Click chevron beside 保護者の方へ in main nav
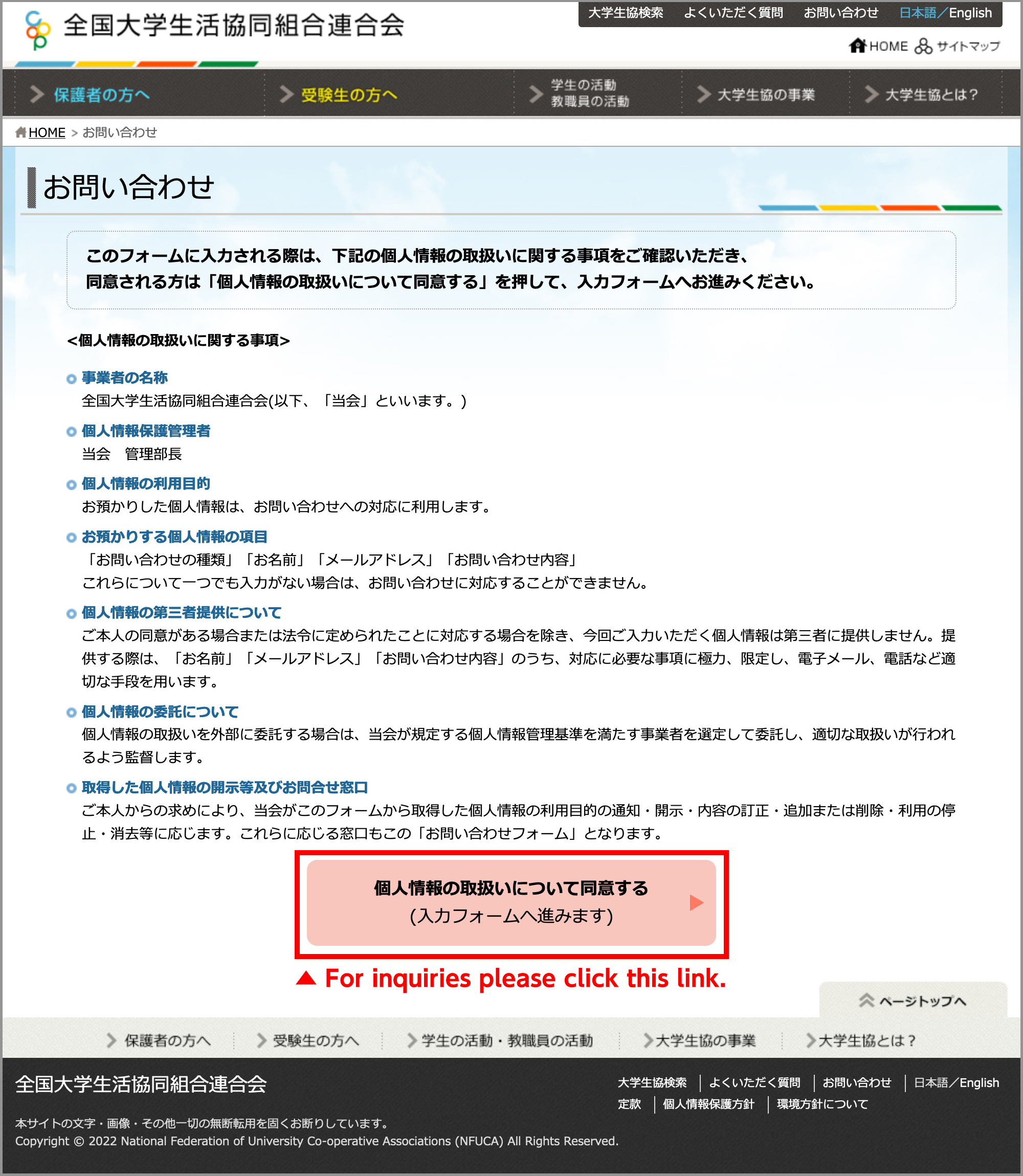This screenshot has height=1176, width=1023. tap(37, 94)
